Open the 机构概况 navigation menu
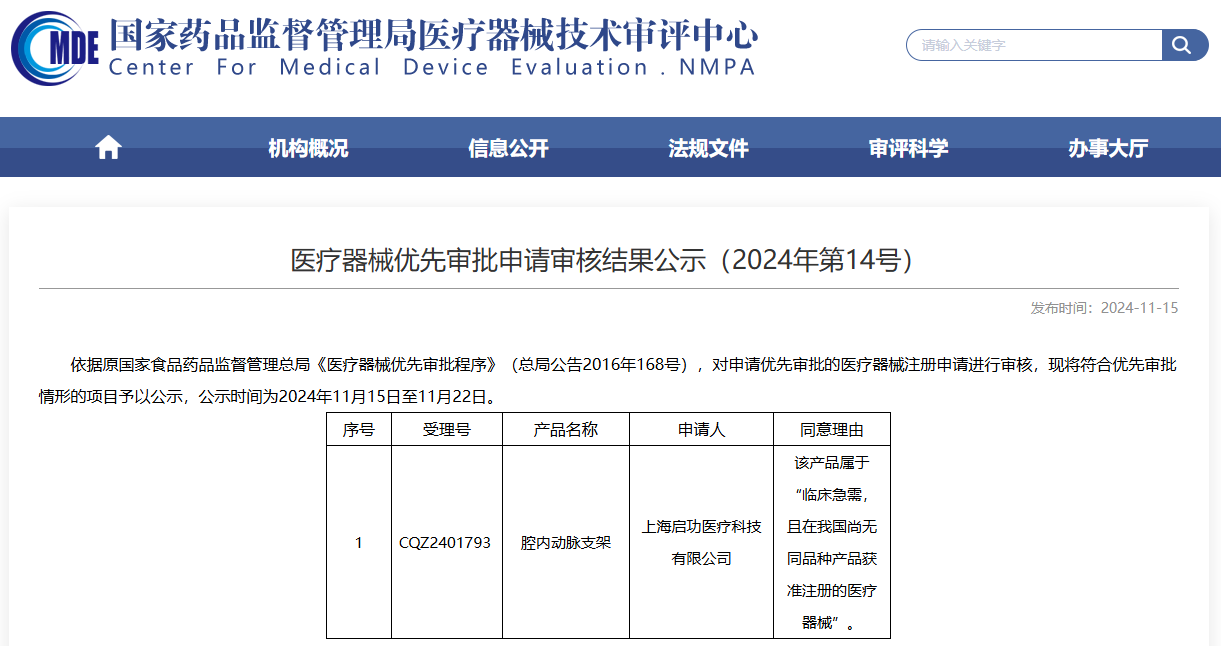Viewport: 1221px width, 646px height. (x=308, y=148)
